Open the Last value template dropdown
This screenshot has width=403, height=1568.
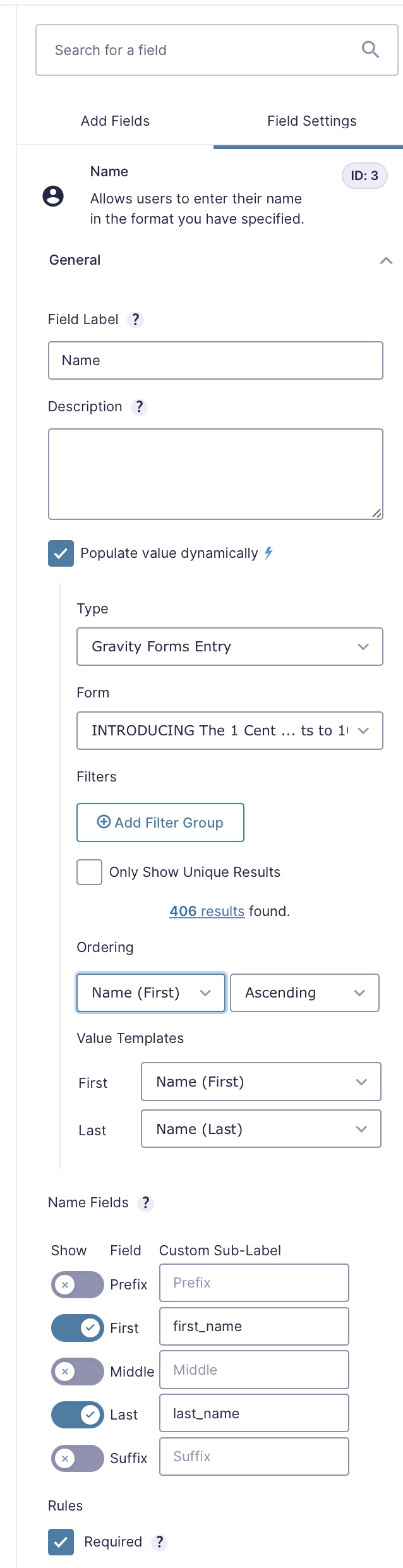point(261,1129)
